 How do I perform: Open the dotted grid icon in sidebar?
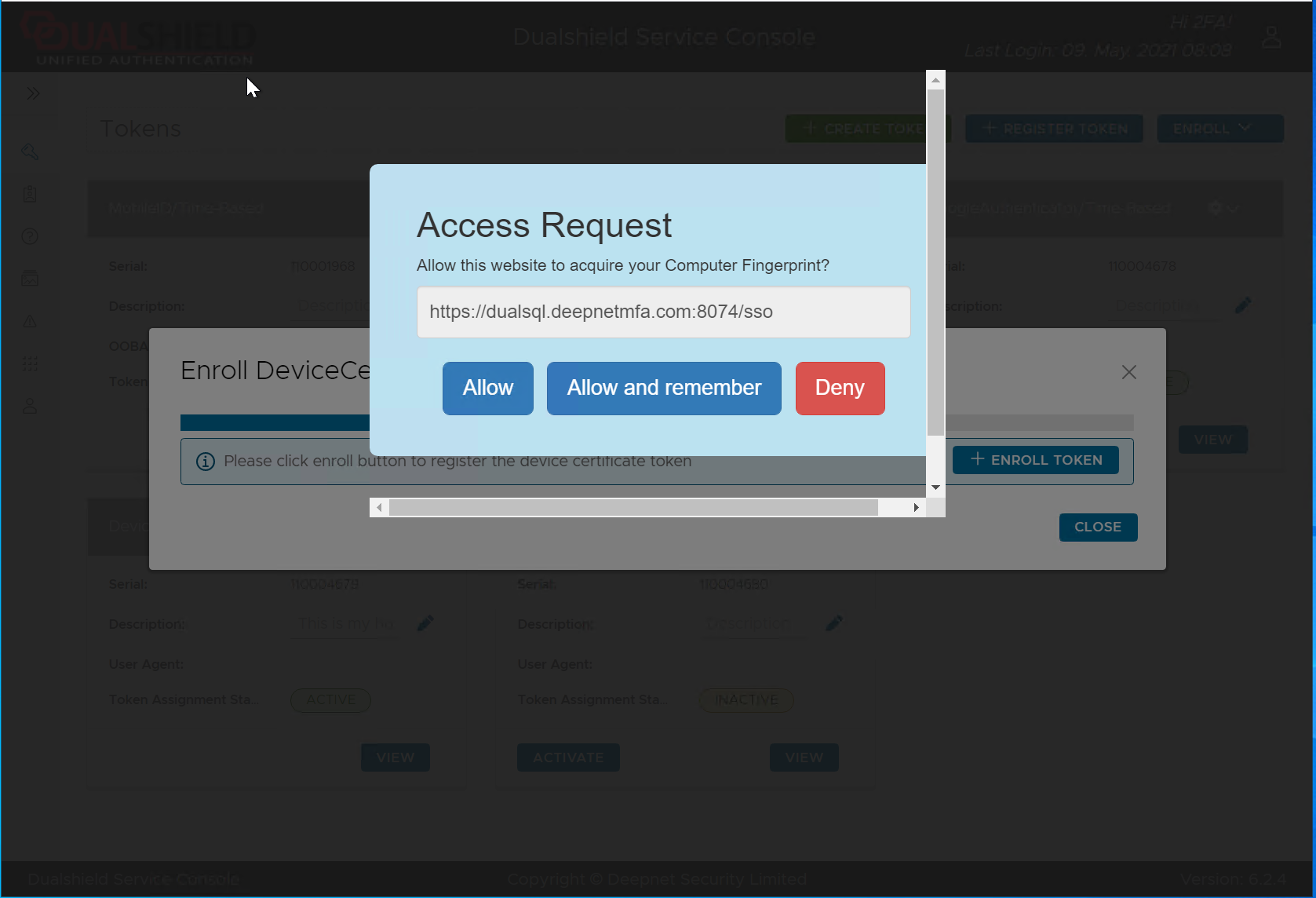[x=30, y=363]
